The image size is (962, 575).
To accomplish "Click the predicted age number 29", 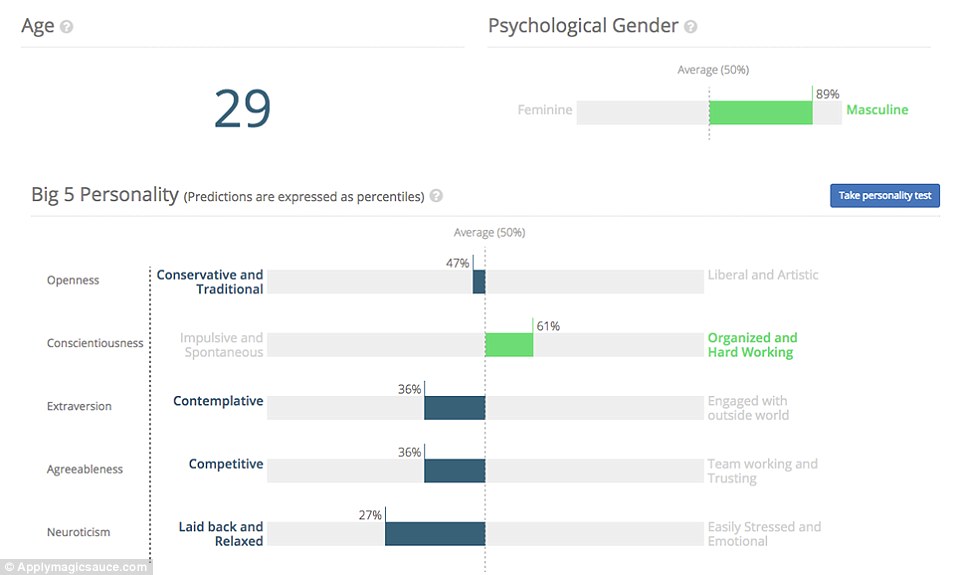I will pos(242,109).
